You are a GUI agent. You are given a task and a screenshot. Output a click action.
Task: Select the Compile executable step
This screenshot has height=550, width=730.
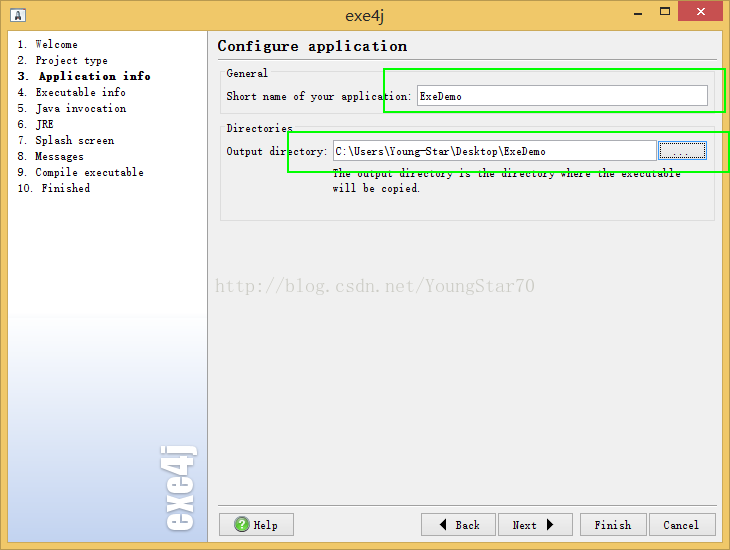81,172
